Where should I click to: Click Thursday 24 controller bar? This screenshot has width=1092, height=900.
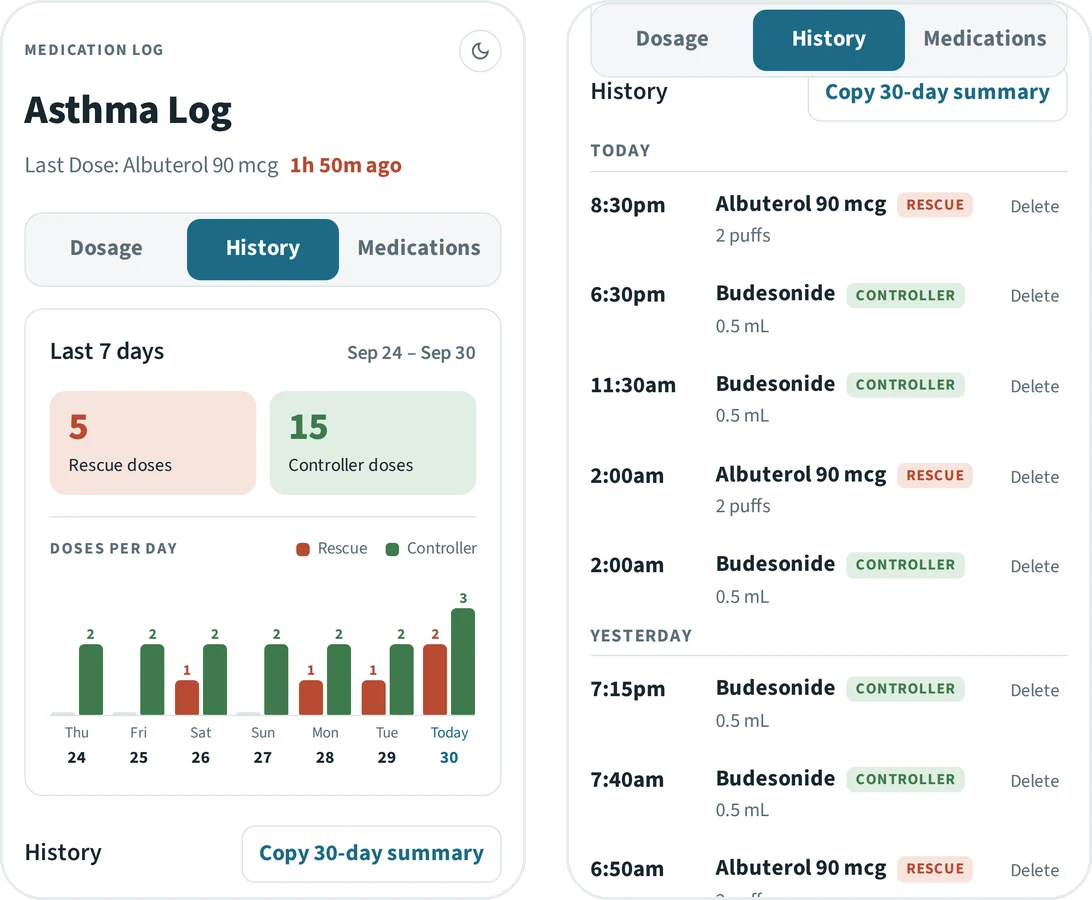pyautogui.click(x=91, y=679)
